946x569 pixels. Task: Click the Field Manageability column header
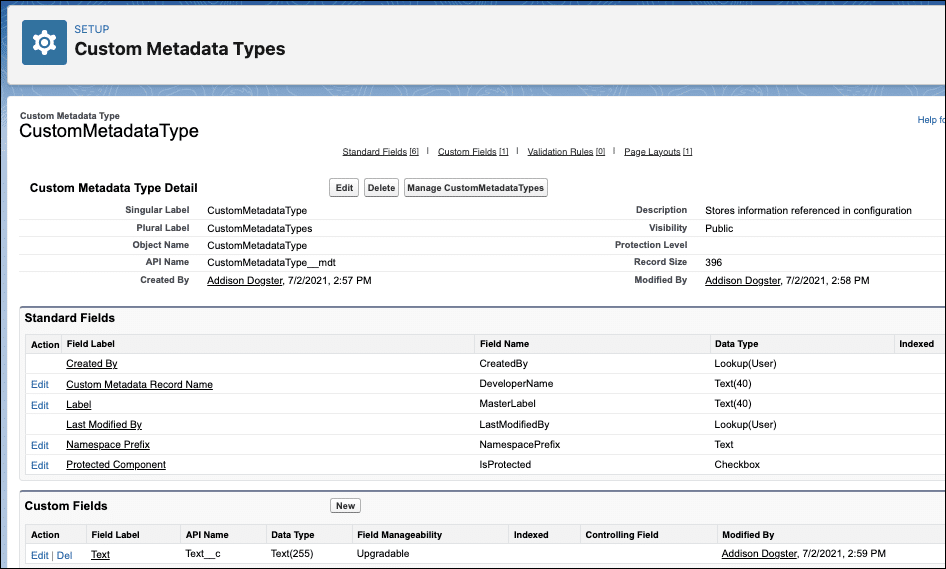[399, 535]
